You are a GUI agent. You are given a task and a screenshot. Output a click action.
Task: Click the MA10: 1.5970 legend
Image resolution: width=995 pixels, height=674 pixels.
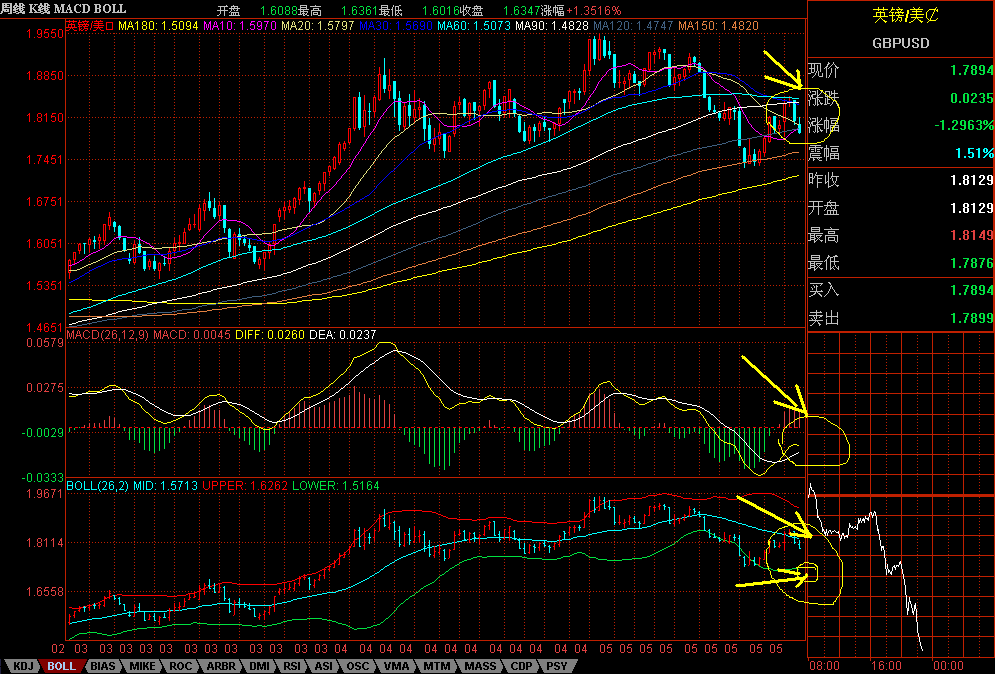241,26
